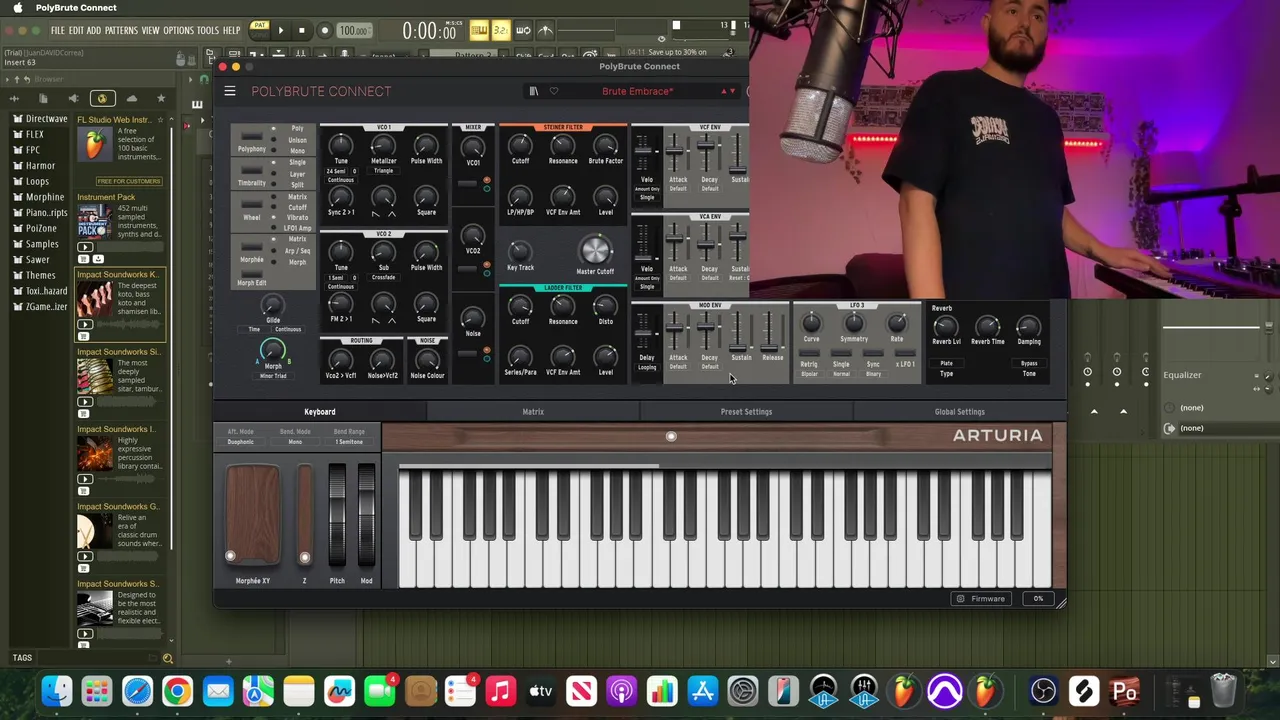Open the Glide Time mode dropdown
1280x720 pixels.
[x=255, y=330]
